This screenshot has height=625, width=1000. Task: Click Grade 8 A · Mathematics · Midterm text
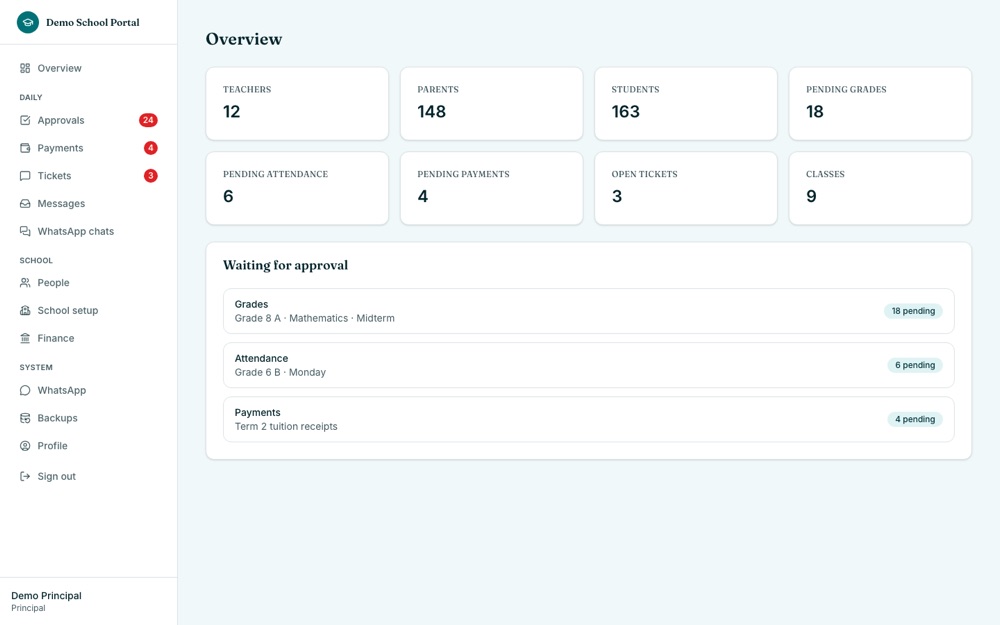(314, 318)
